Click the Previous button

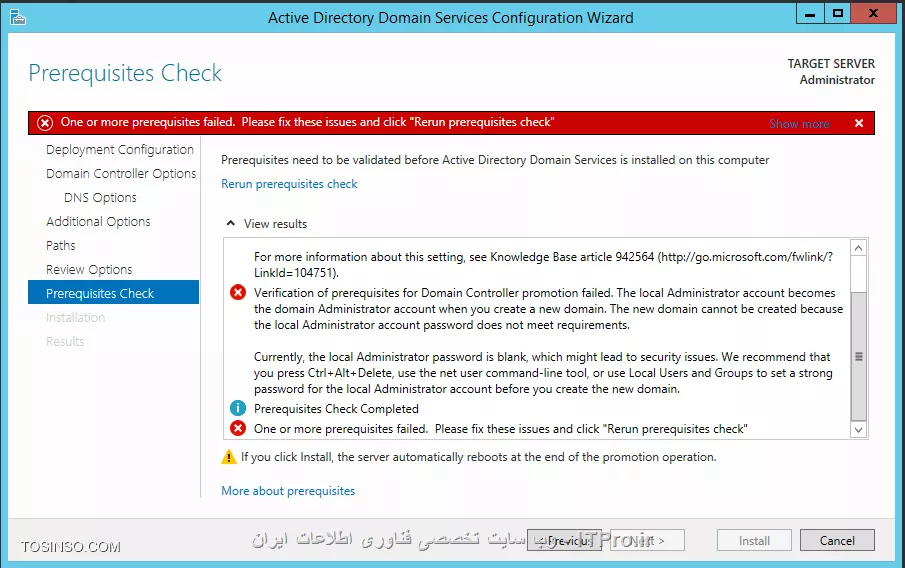[564, 540]
